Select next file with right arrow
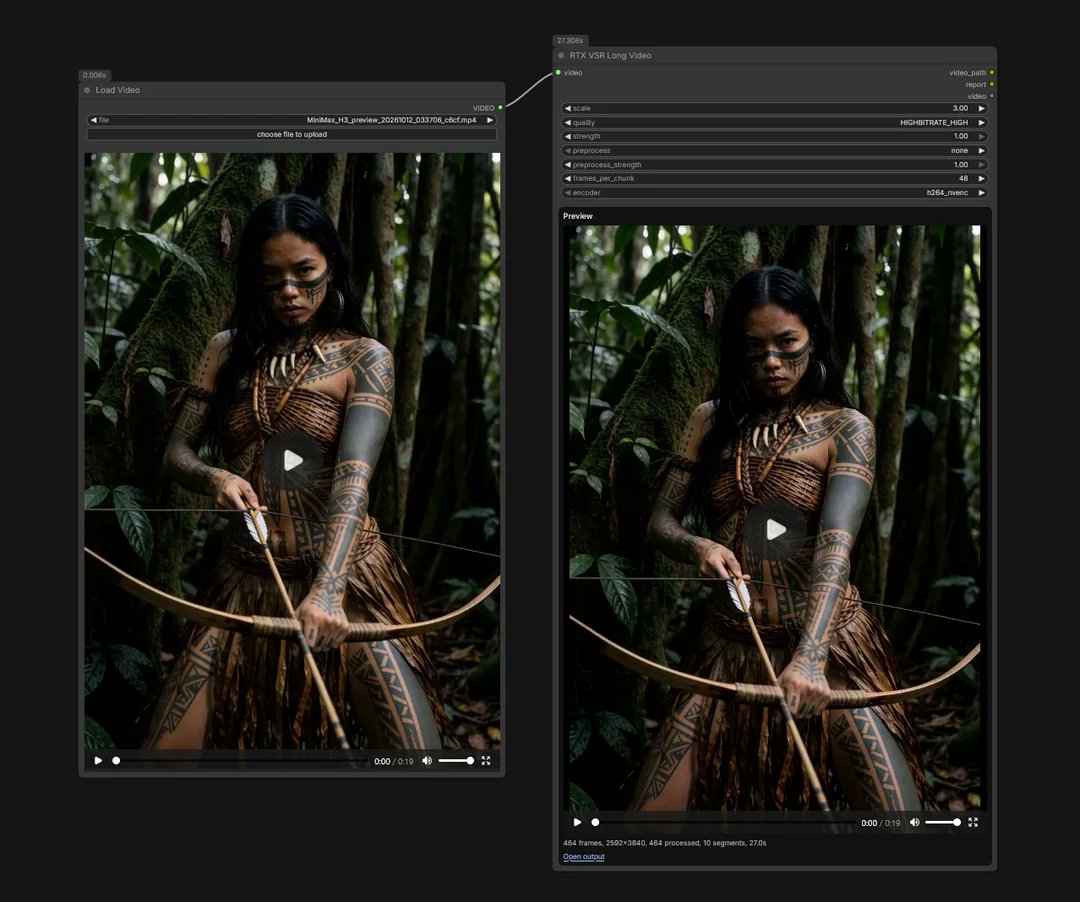The height and width of the screenshot is (902, 1080). coord(490,120)
